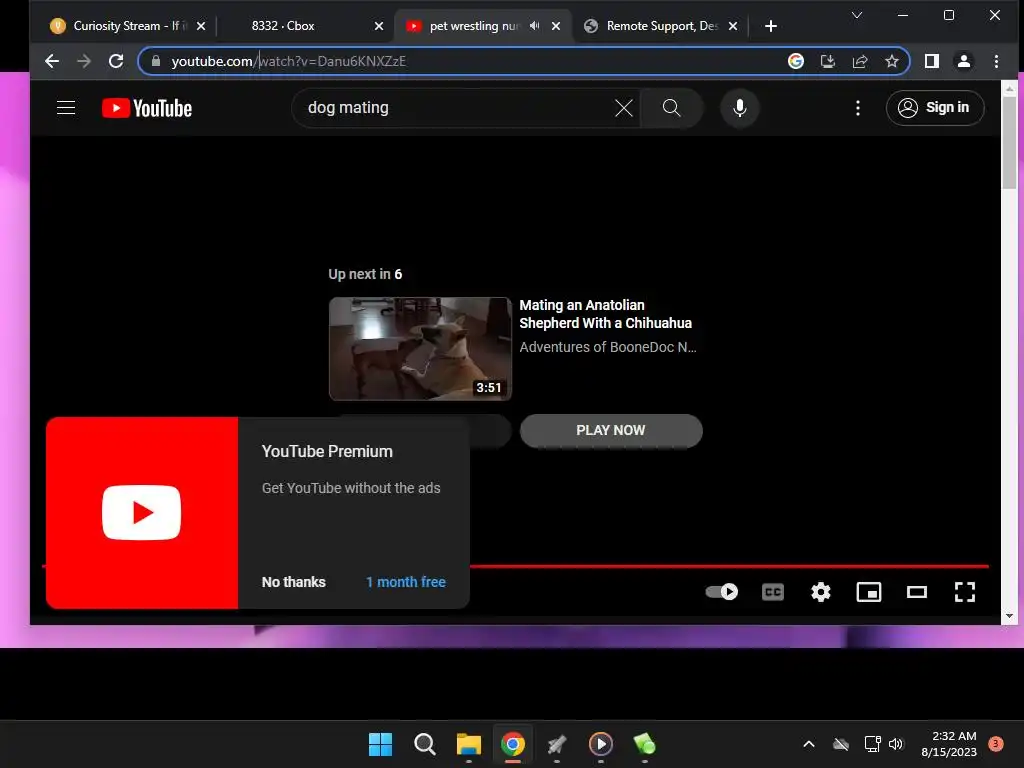Viewport: 1024px width, 768px height.
Task: Bookmark this page with the star
Action: click(x=891, y=61)
